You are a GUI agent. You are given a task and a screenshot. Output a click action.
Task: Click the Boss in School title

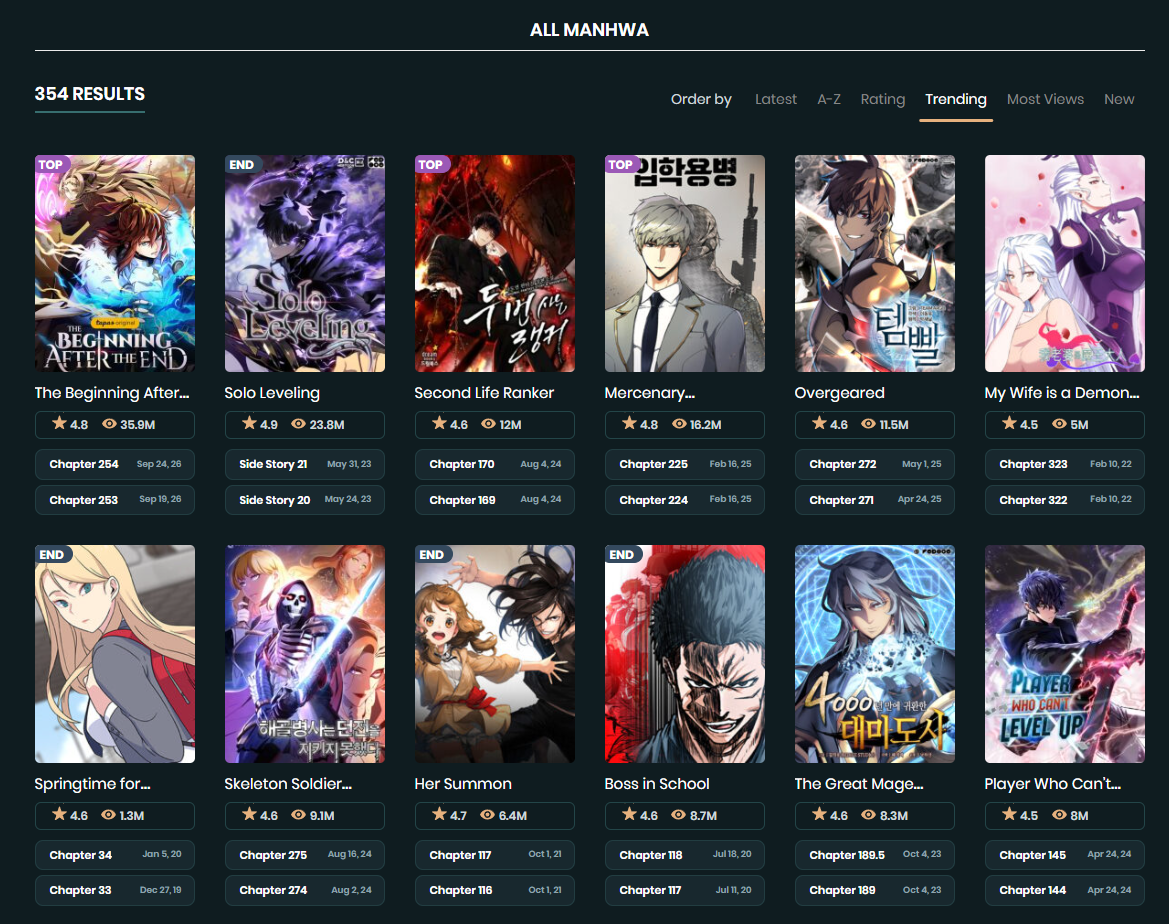click(657, 784)
